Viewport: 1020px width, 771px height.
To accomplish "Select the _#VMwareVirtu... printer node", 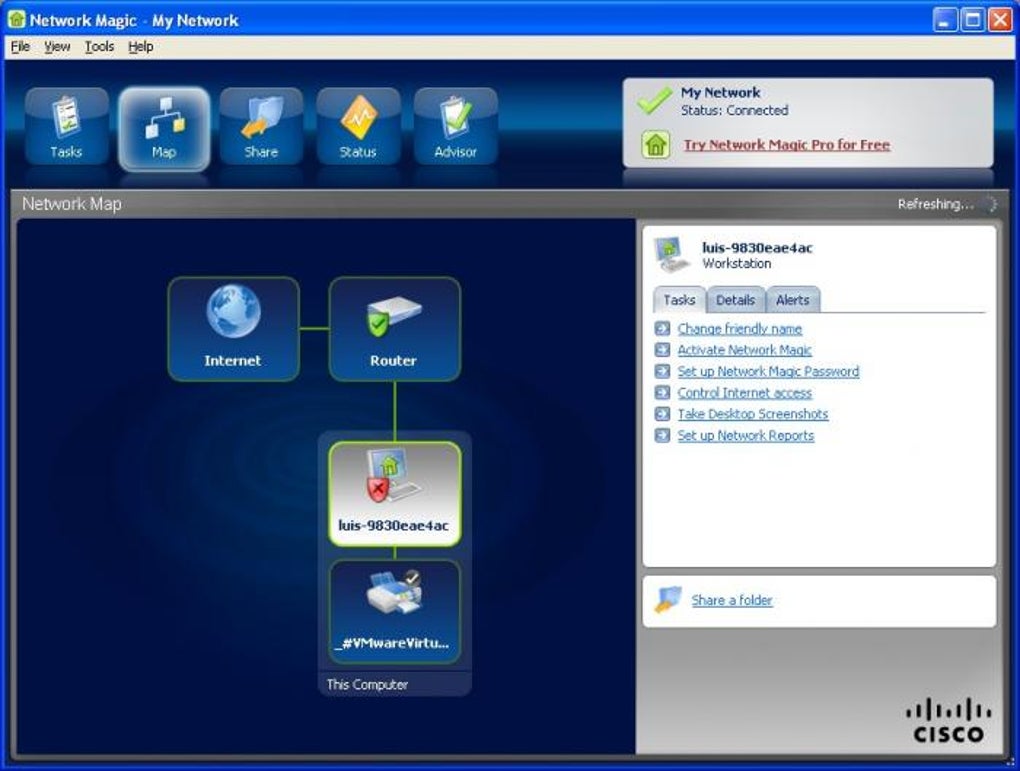I will [395, 612].
